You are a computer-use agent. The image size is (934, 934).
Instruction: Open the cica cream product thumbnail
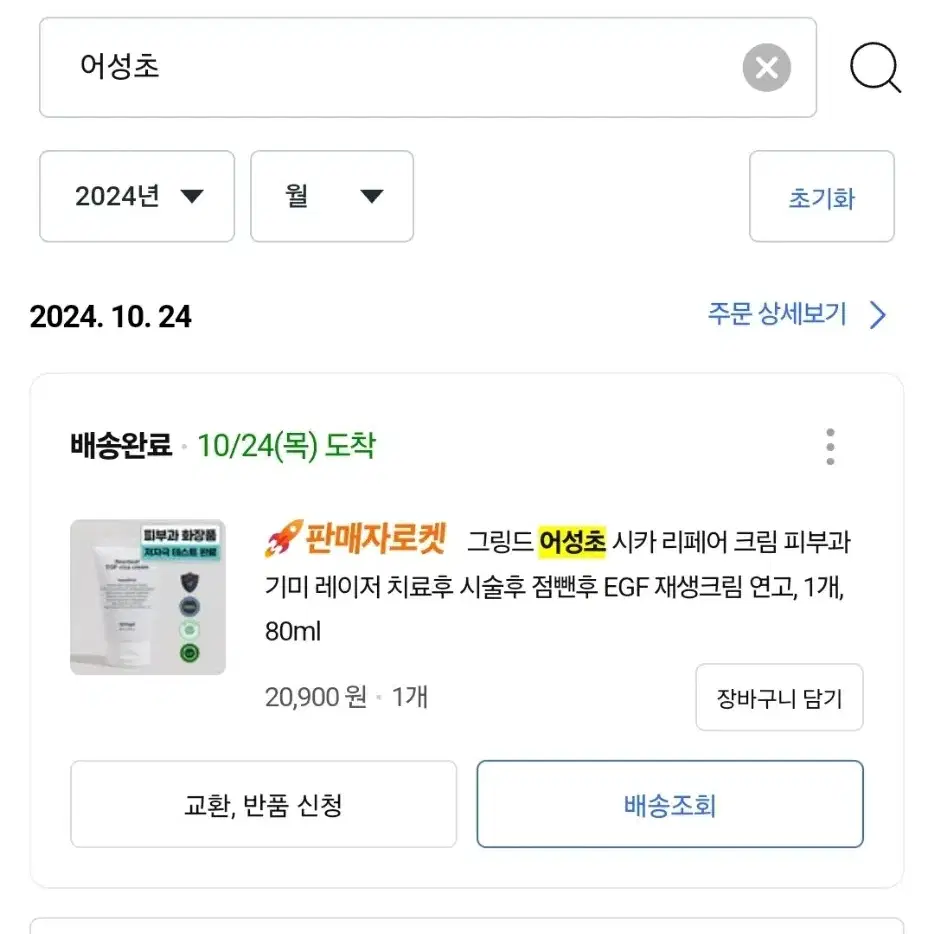click(x=148, y=597)
